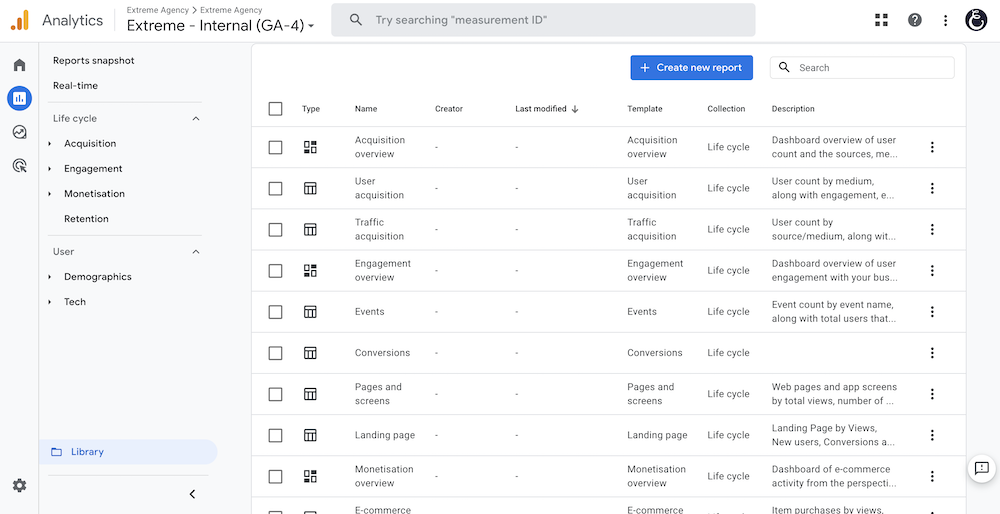Tick the Pages and screens row checkbox
The image size is (1000, 514).
pyautogui.click(x=275, y=394)
